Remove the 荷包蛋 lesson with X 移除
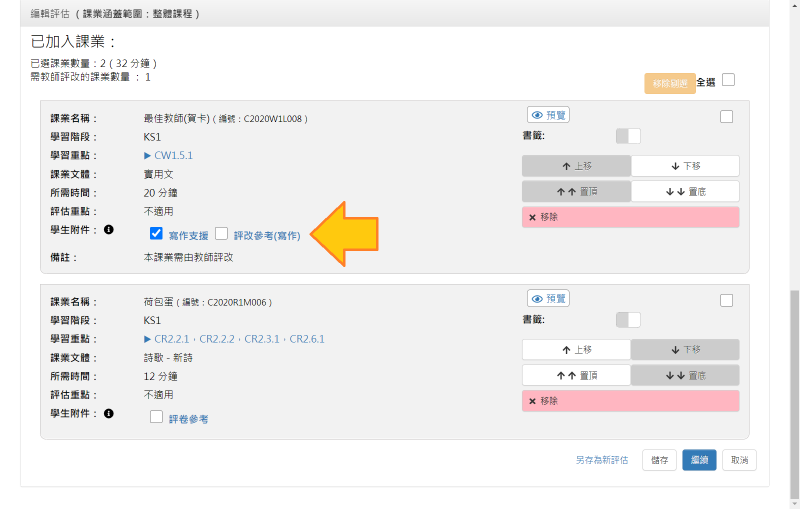The image size is (800, 509). click(x=630, y=401)
